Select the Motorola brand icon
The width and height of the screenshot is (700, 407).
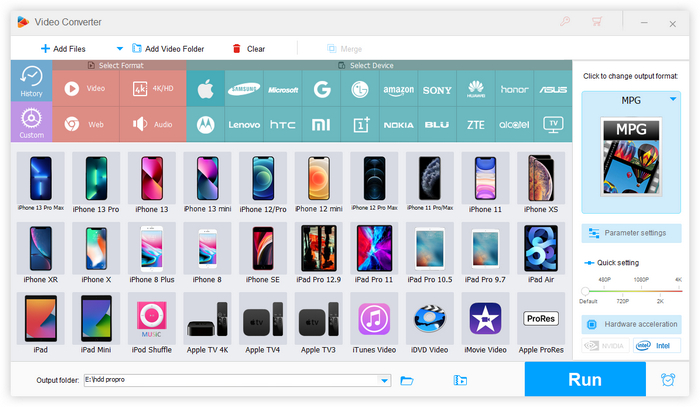tap(205, 125)
